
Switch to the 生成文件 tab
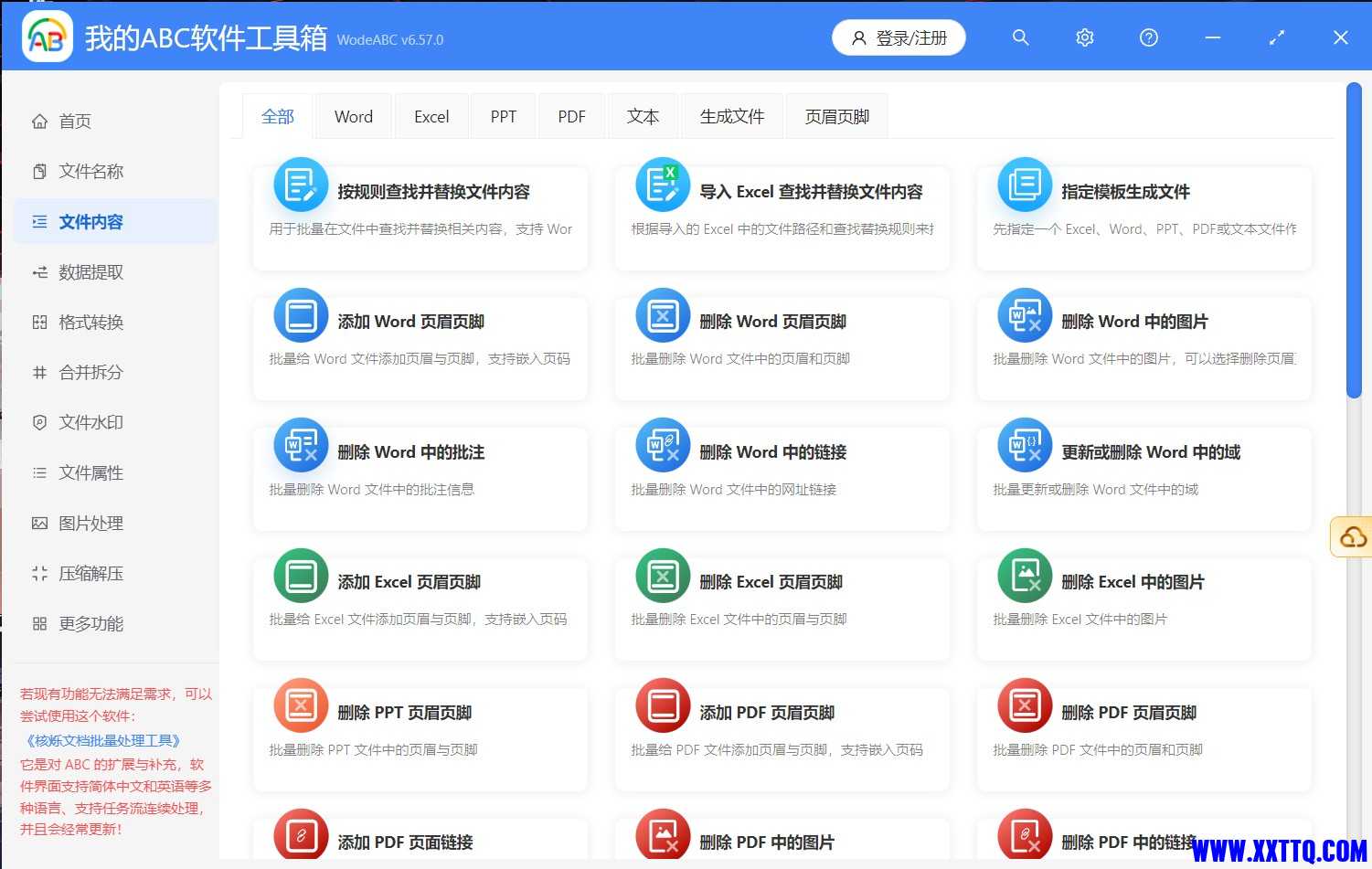pyautogui.click(x=732, y=116)
